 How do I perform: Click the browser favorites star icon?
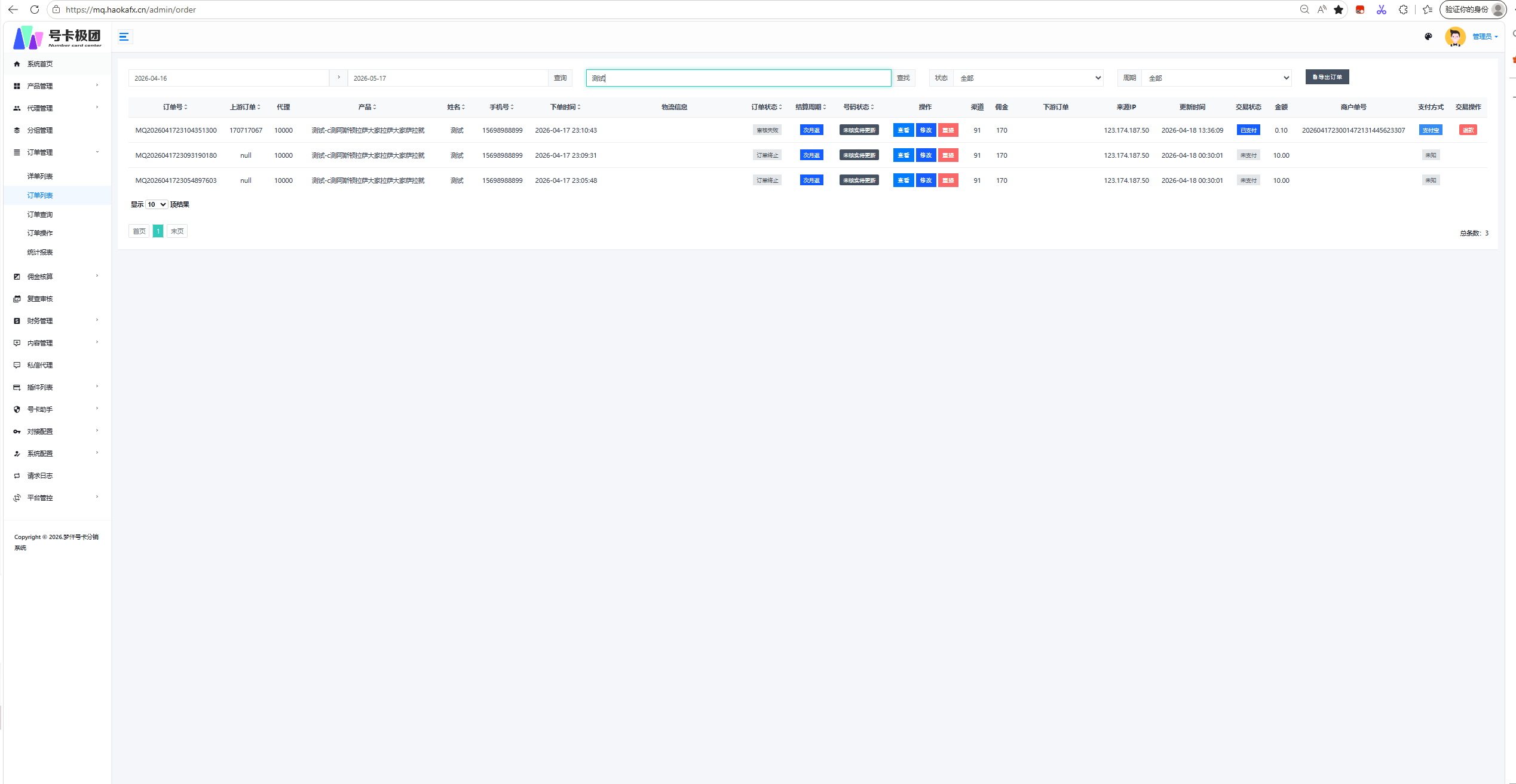(x=1339, y=10)
